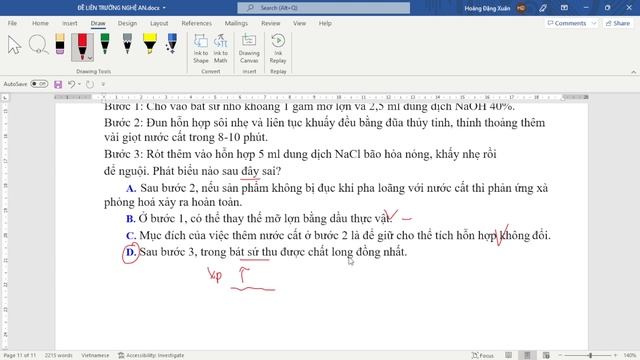Click zoom out minus button
This screenshot has width=640, height=360.
(x=560, y=355)
